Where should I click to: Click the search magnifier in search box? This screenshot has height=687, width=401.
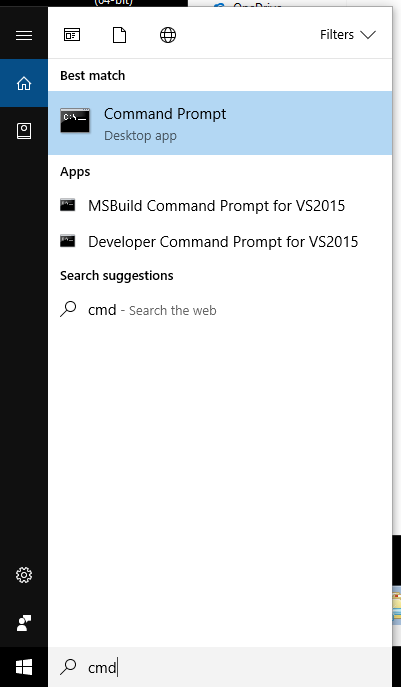coord(68,667)
